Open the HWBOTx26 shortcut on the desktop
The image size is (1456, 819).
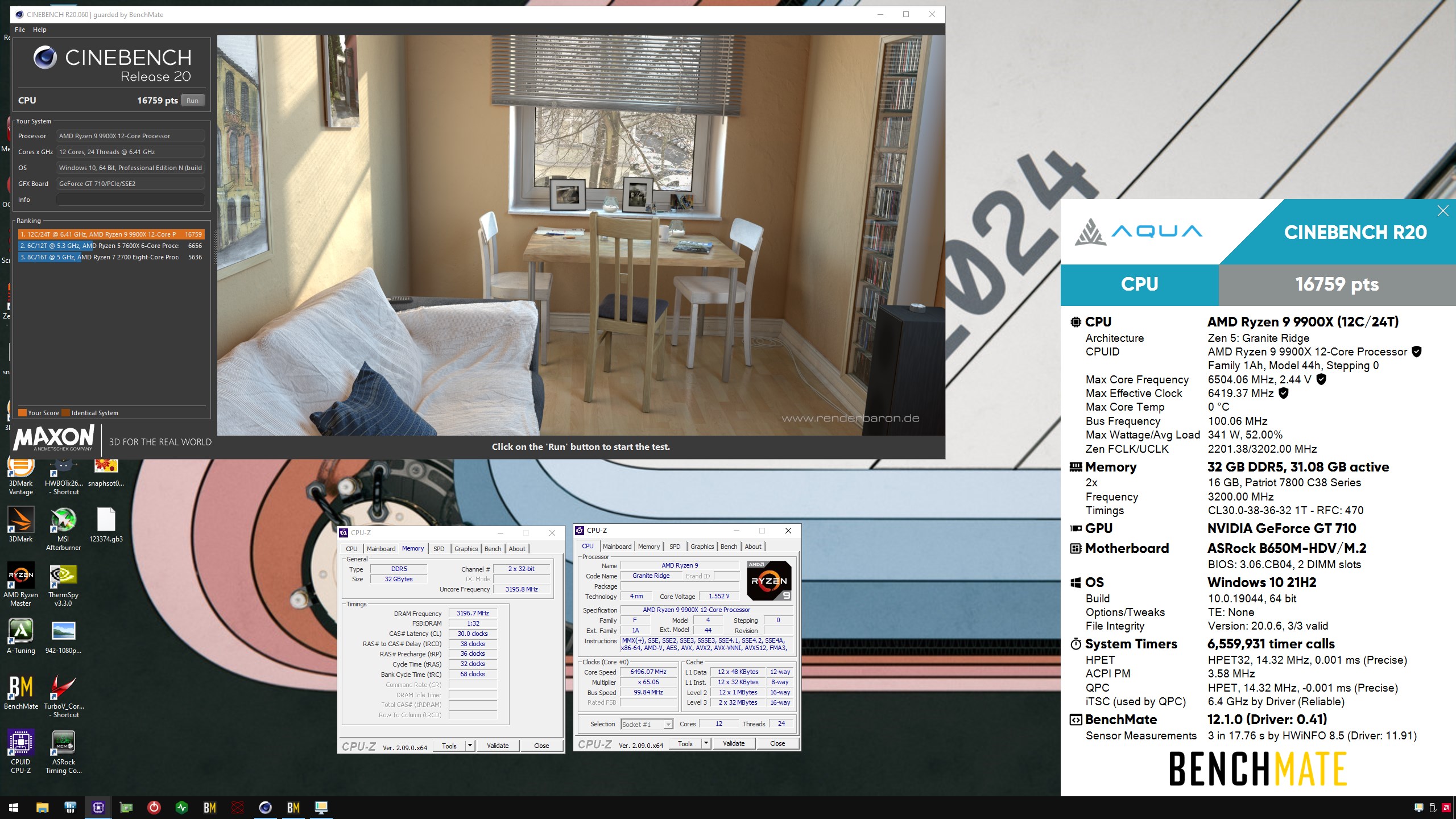tap(63, 477)
